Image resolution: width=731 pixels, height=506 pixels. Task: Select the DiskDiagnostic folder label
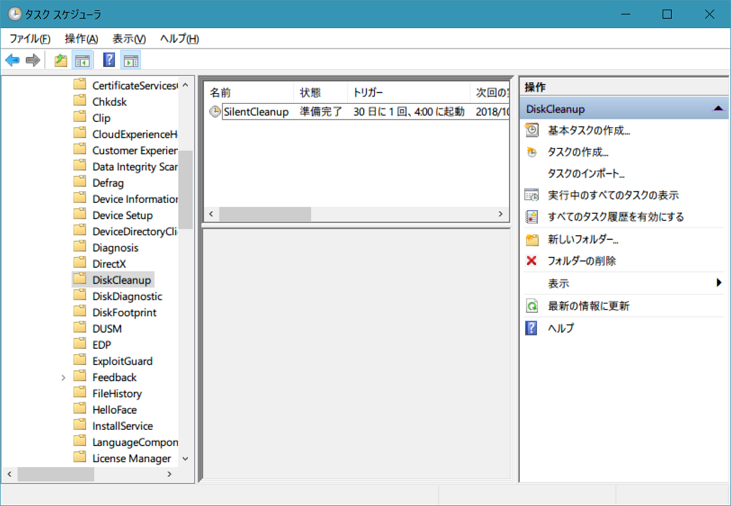pyautogui.click(x=127, y=296)
